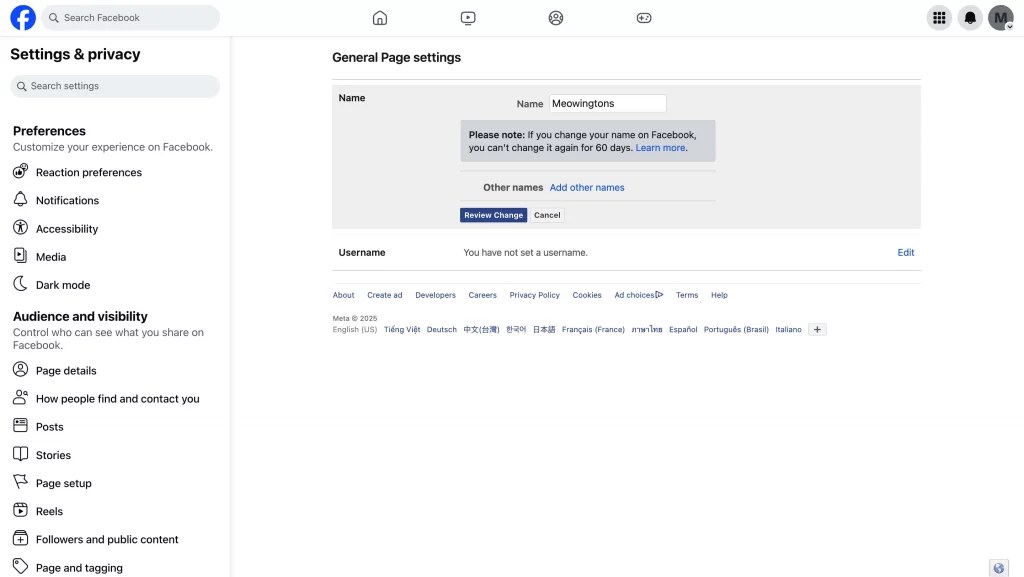Open the notifications bell icon

tap(970, 18)
